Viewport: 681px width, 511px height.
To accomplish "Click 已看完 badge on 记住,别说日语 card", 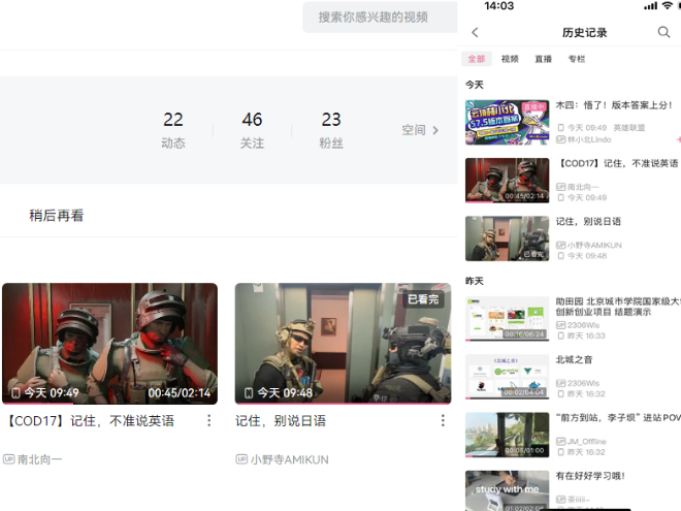I will click(423, 299).
